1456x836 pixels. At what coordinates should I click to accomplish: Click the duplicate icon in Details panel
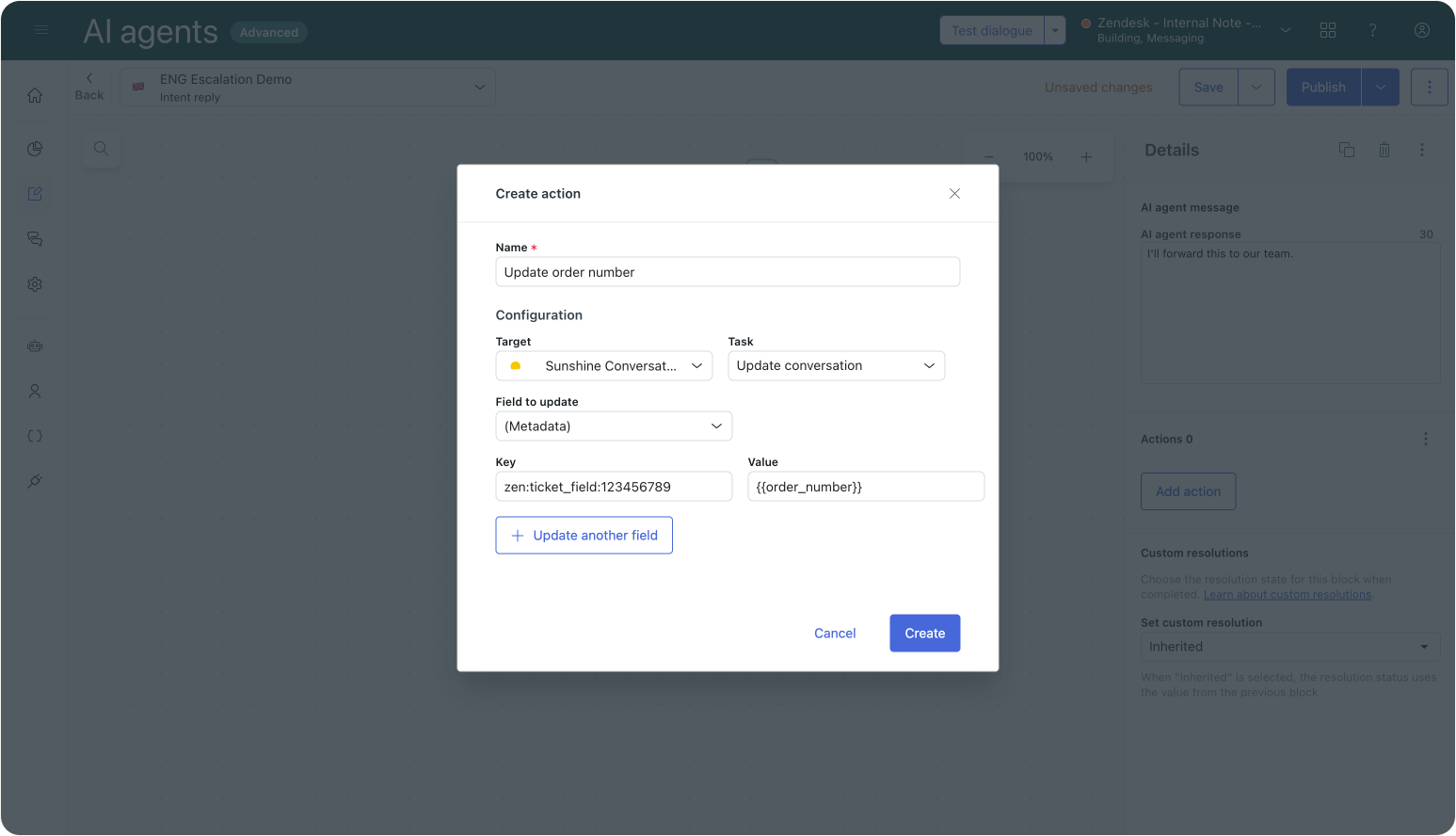1346,150
